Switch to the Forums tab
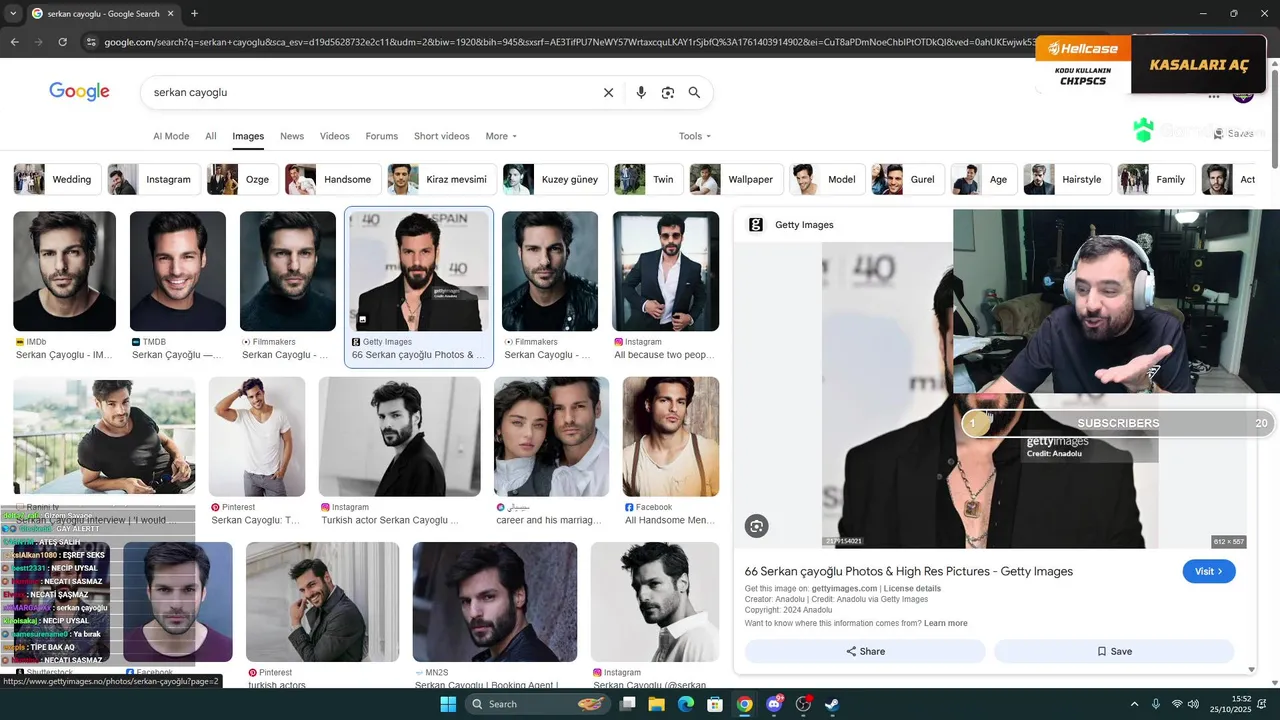 382,136
